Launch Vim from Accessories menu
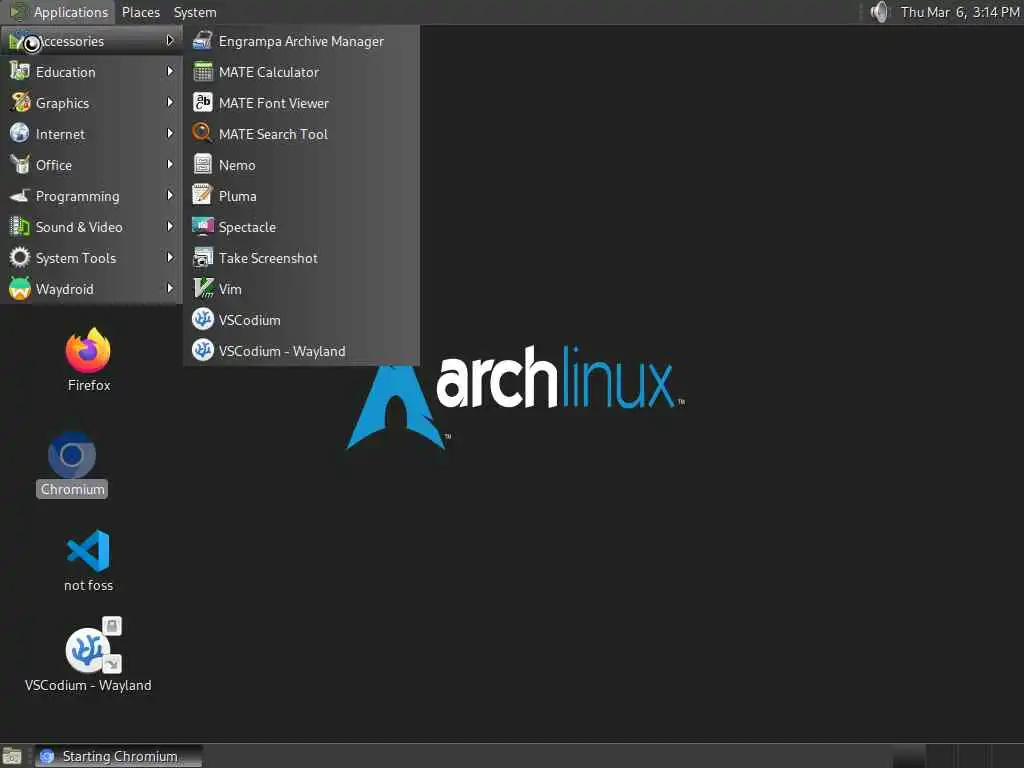The width and height of the screenshot is (1024, 768). tap(301, 289)
